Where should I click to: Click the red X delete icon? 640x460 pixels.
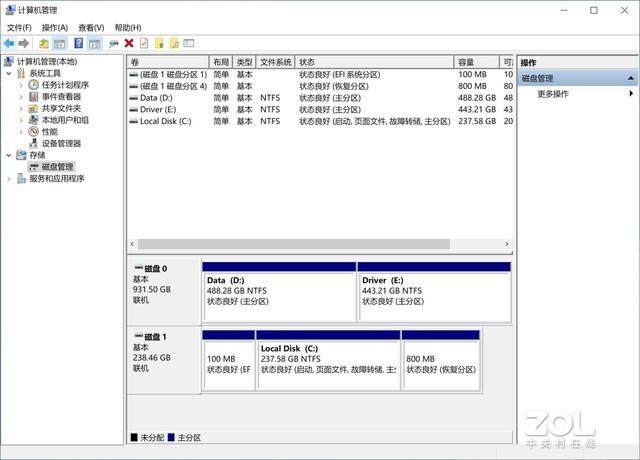[x=129, y=43]
